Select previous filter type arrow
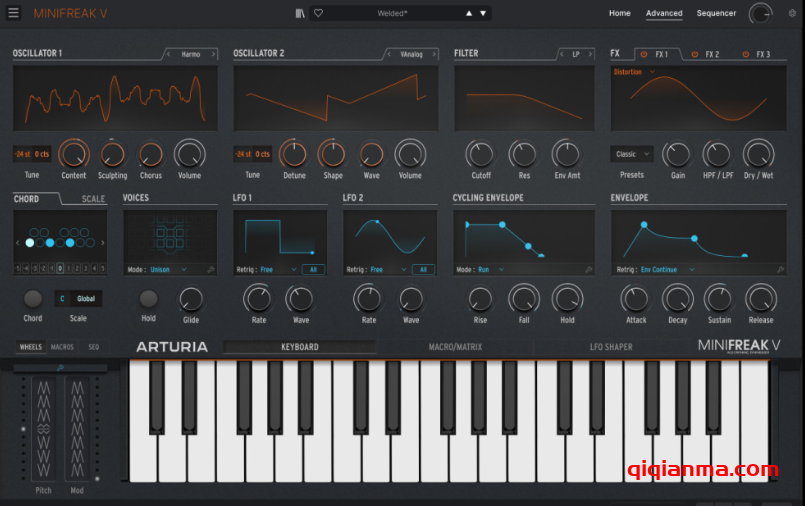805x506 pixels. point(562,54)
